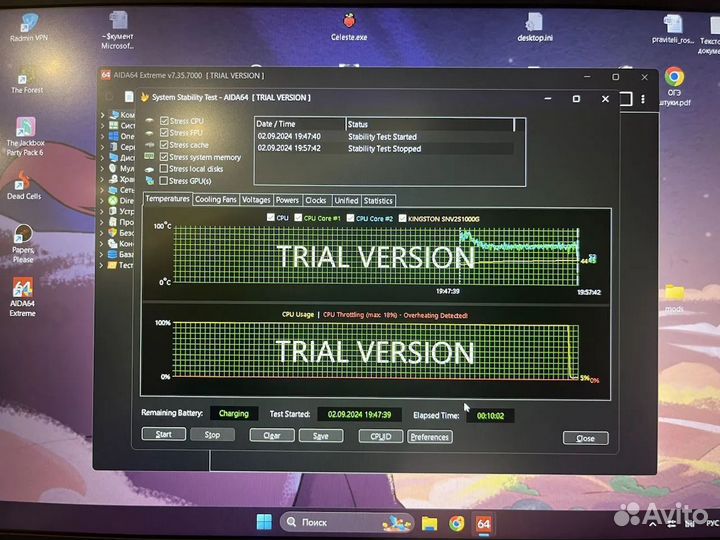This screenshot has width=720, height=540.
Task: Open Chrome from taskbar
Action: [456, 523]
